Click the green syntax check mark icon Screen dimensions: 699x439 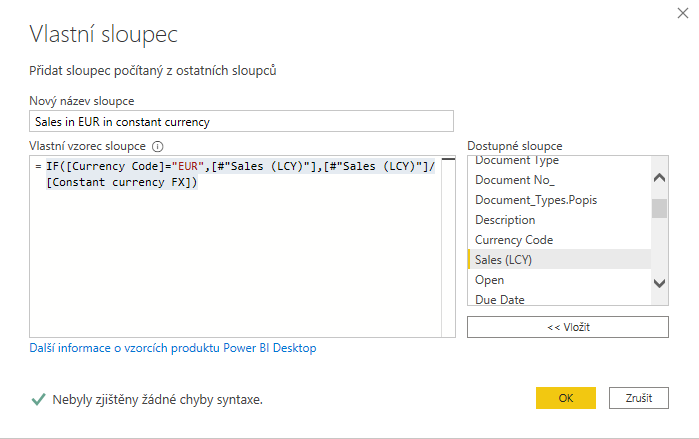[39, 399]
